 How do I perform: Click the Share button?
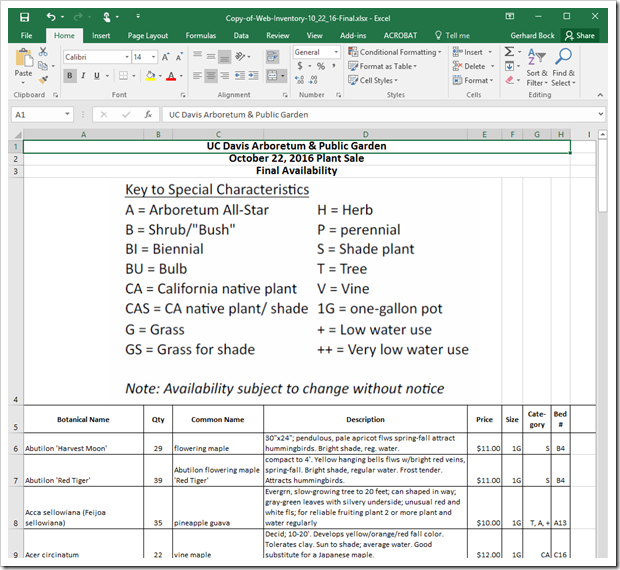pyautogui.click(x=580, y=36)
